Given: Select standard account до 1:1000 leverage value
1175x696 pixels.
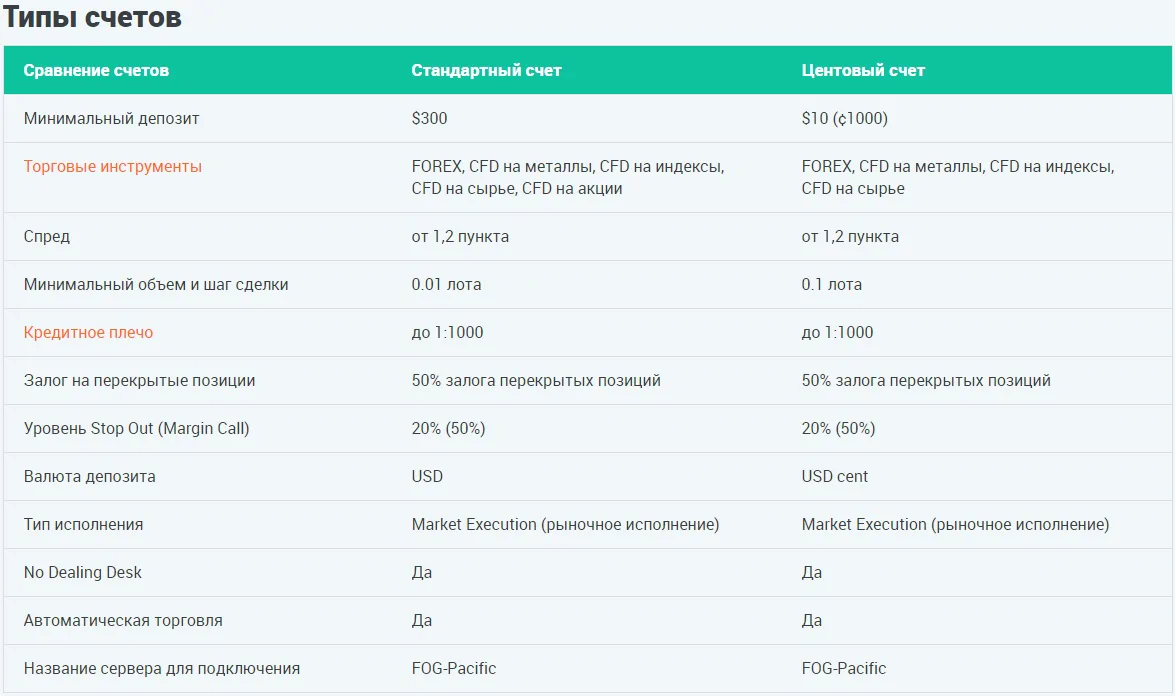Looking at the screenshot, I should [447, 333].
